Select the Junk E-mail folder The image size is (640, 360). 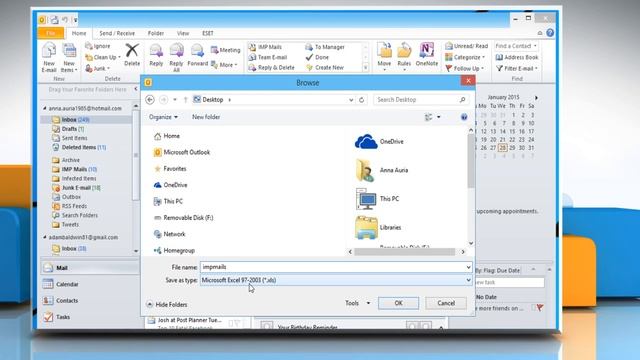76,188
